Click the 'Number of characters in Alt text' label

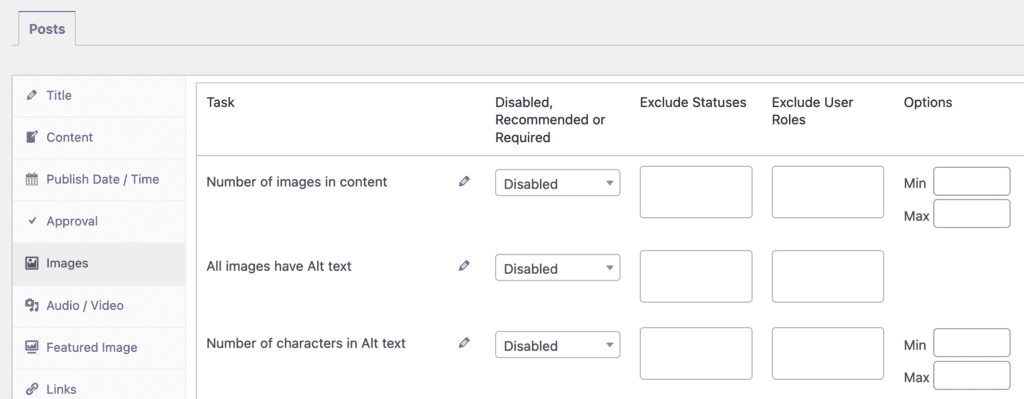[x=306, y=343]
